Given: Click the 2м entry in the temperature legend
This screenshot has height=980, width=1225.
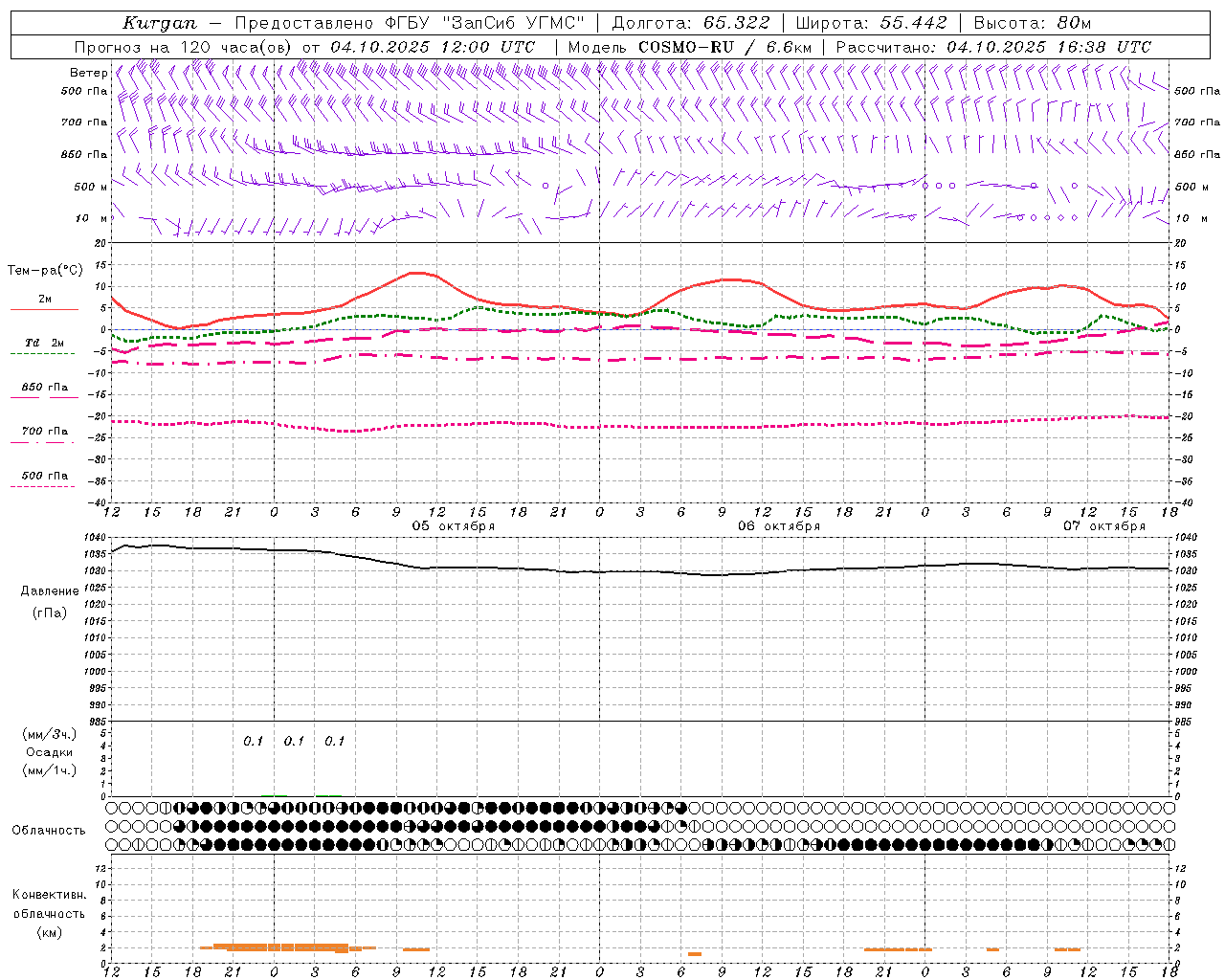Looking at the screenshot, I should coord(45,300).
